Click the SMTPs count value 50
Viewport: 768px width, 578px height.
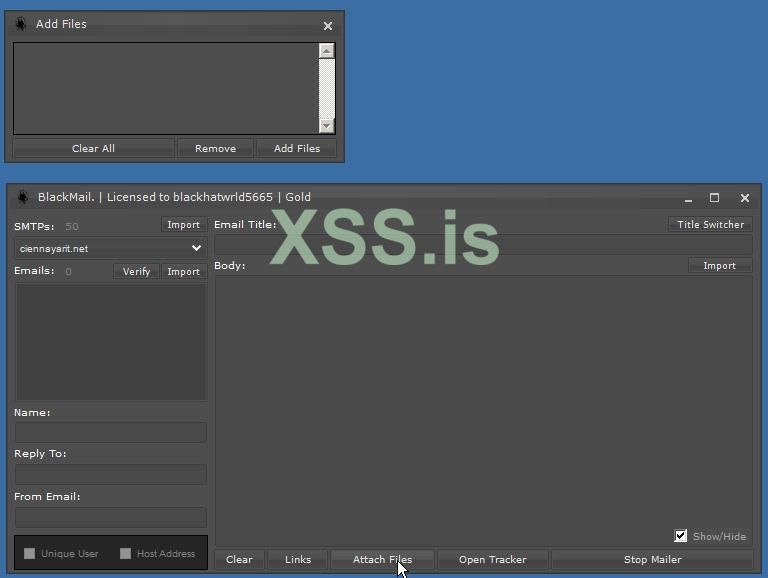click(72, 226)
